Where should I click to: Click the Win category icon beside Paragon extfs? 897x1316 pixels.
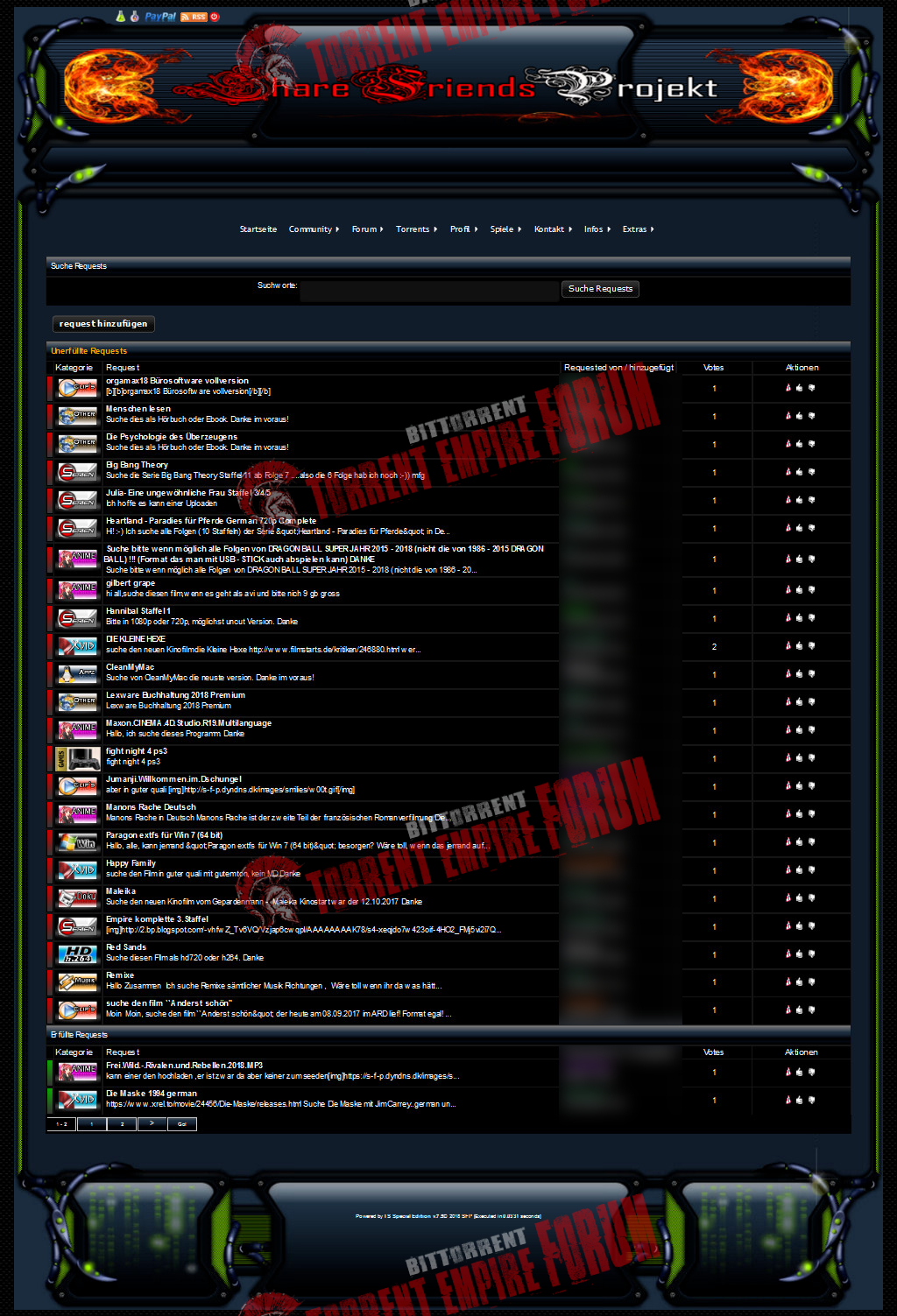pos(78,842)
